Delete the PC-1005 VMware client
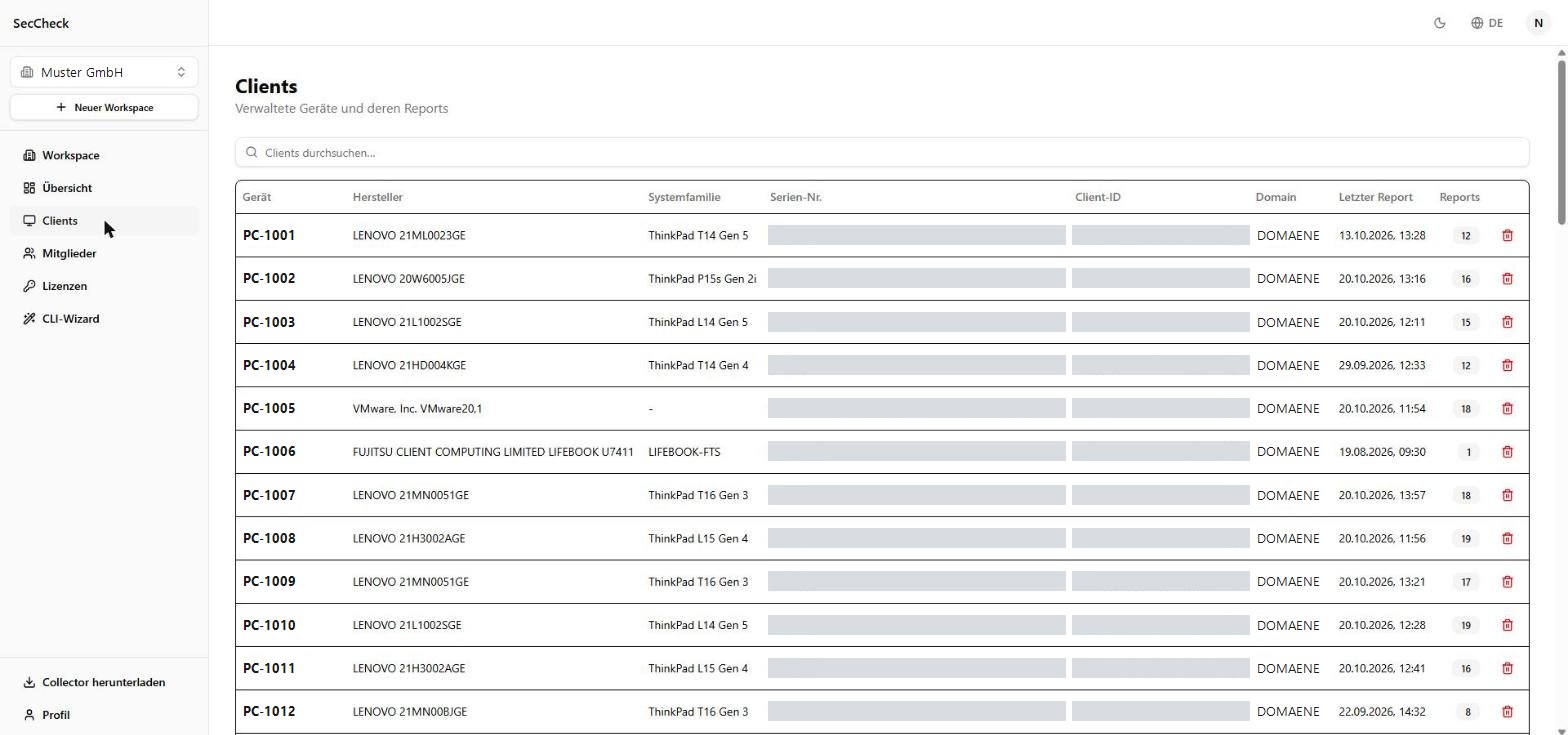Image resolution: width=1568 pixels, height=735 pixels. (1507, 408)
